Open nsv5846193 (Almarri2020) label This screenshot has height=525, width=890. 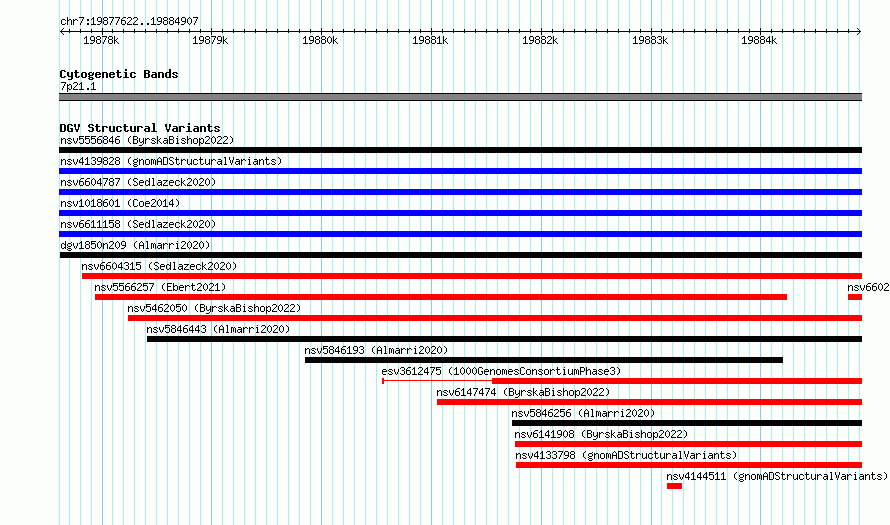[376, 350]
